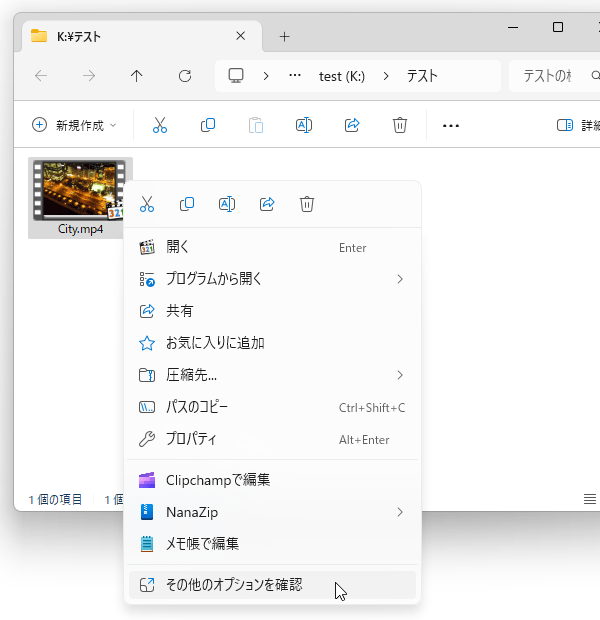Select the City.mp4 video thumbnail

[79, 190]
